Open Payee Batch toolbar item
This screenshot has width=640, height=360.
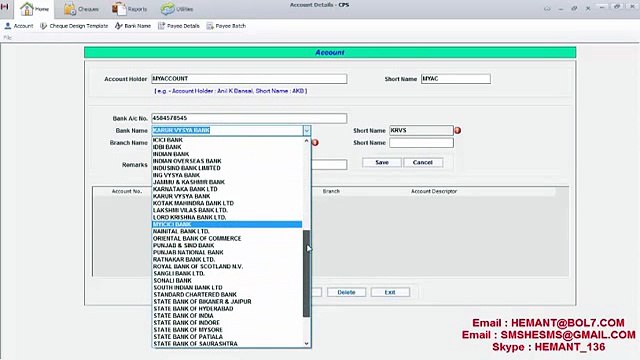pyautogui.click(x=226, y=26)
